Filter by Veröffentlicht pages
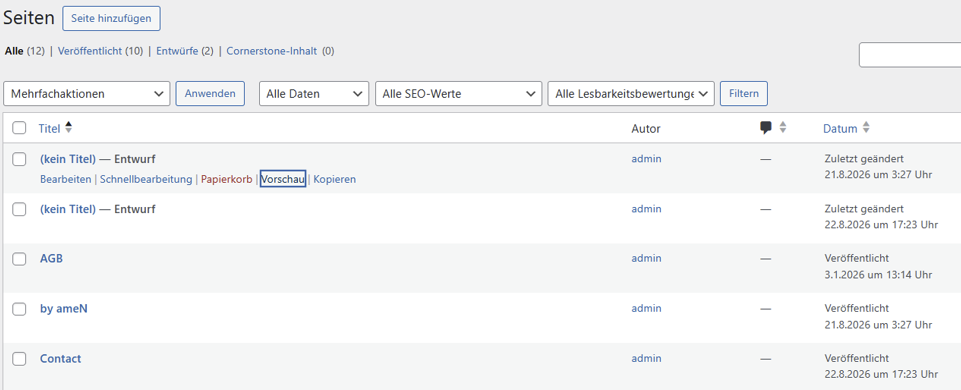Image resolution: width=961 pixels, height=390 pixels. coord(90,51)
